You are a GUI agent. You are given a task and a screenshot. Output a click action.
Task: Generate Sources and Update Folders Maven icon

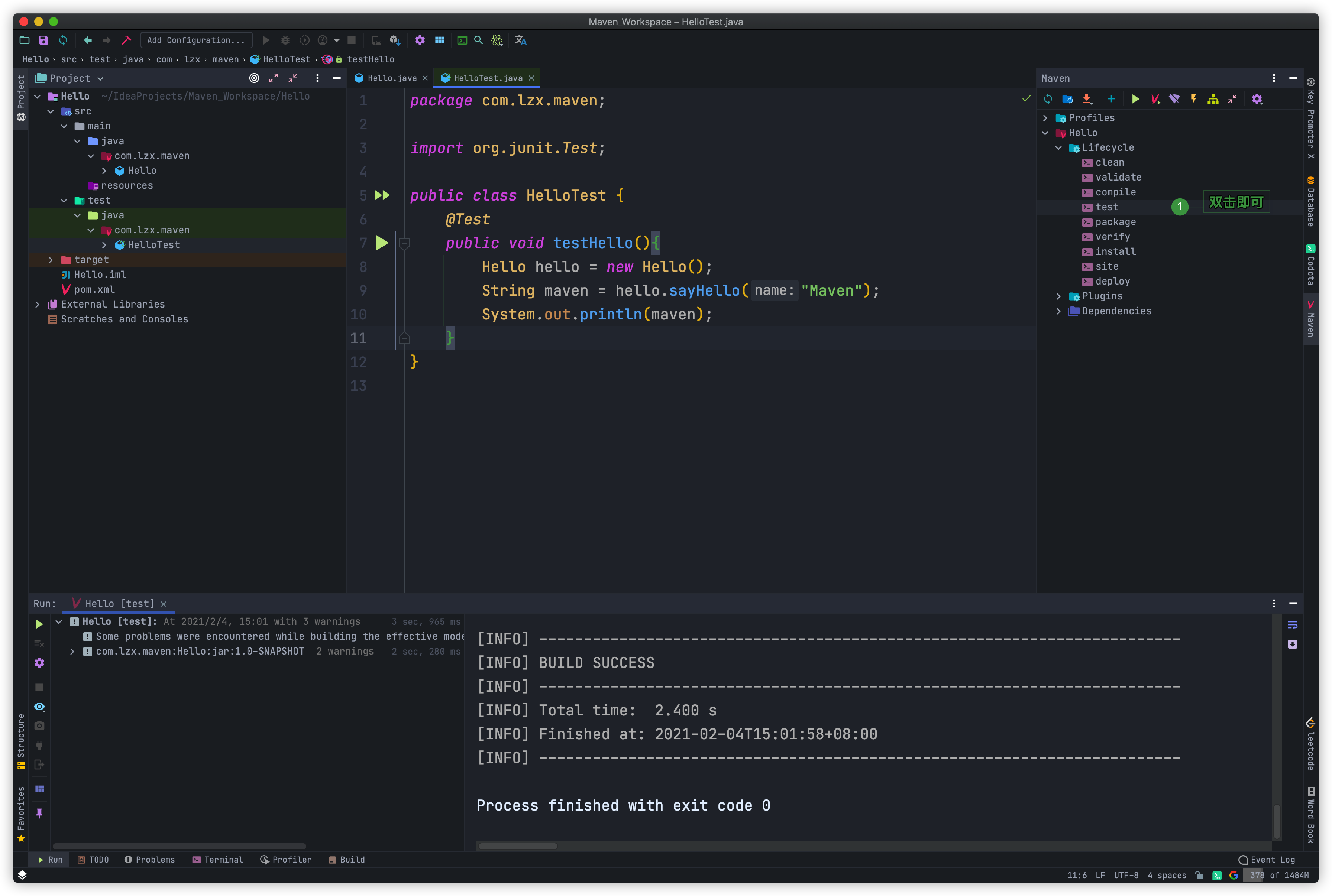(x=1067, y=99)
